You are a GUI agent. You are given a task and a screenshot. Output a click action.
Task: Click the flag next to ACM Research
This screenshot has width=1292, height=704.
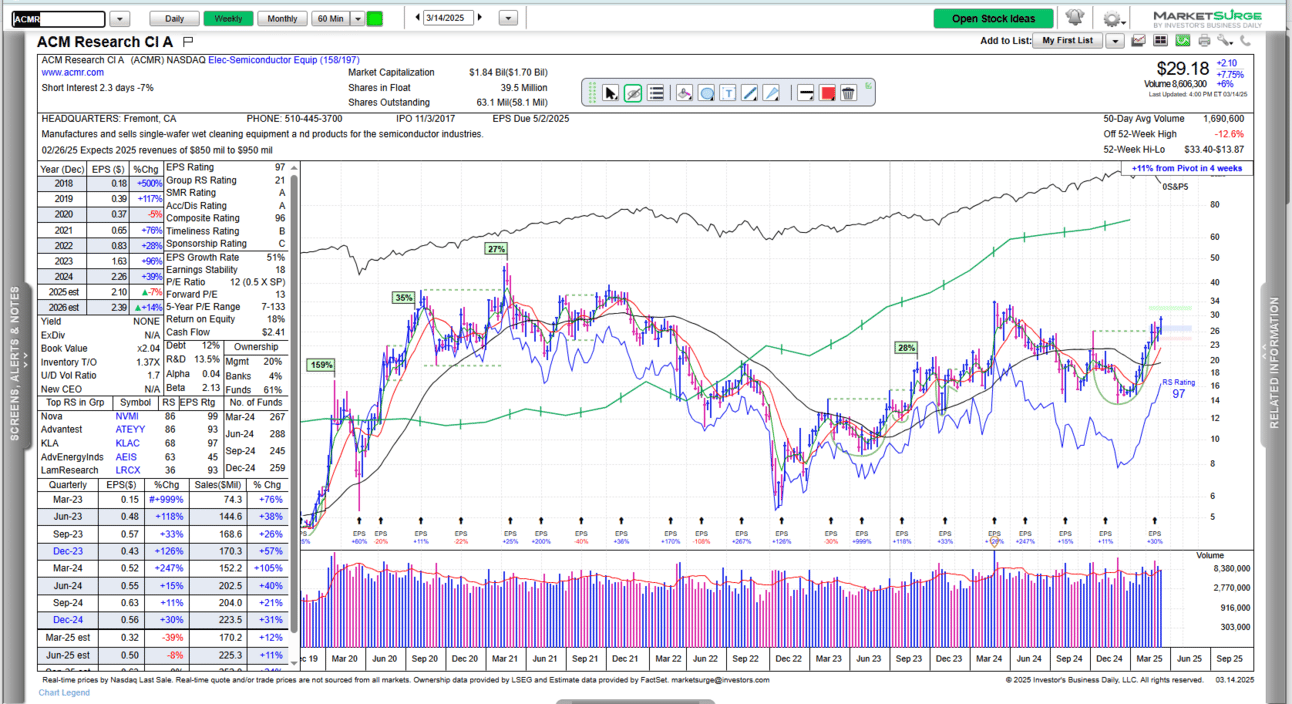[x=188, y=41]
